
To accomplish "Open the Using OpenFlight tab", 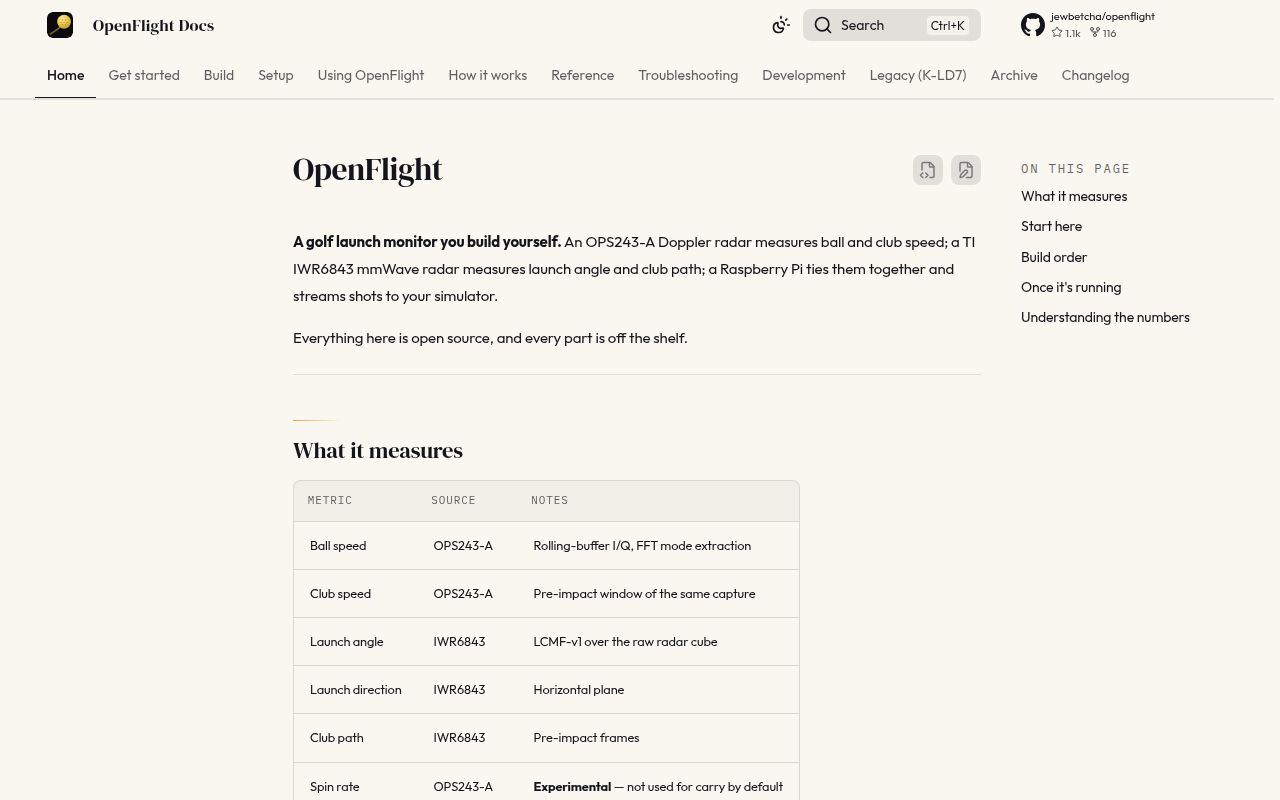I will point(371,75).
